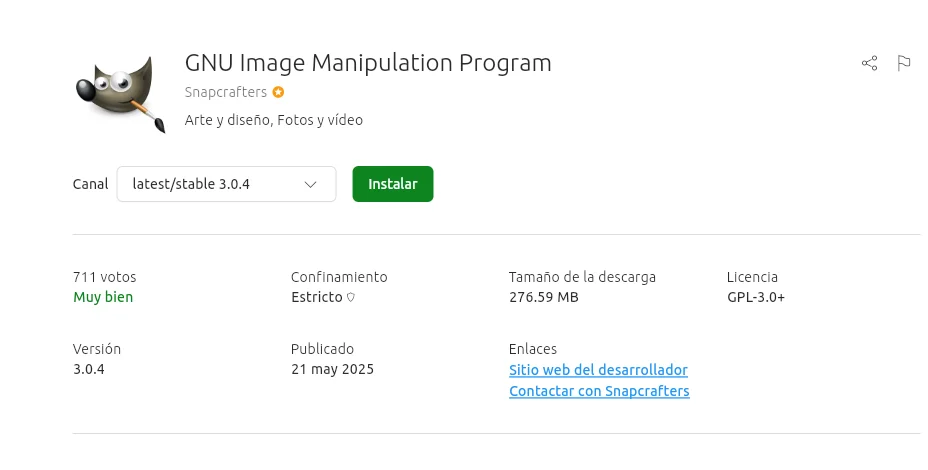
Task: Click the 276.59 MB download size
Action: [x=544, y=297]
